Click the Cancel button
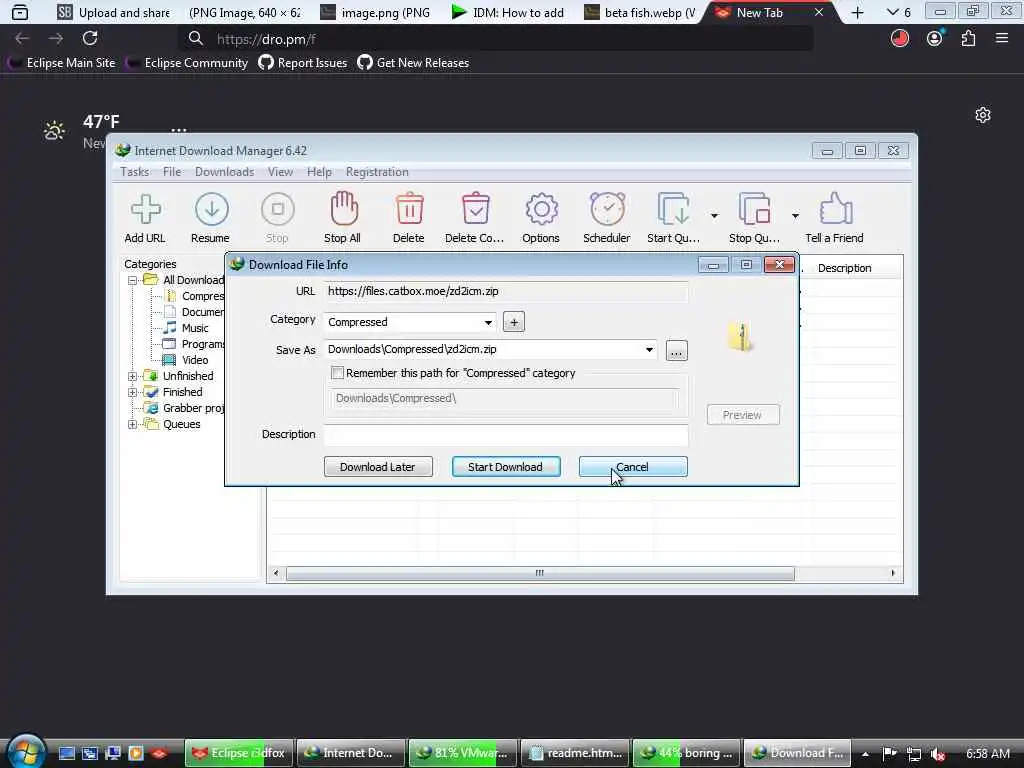 (x=633, y=467)
